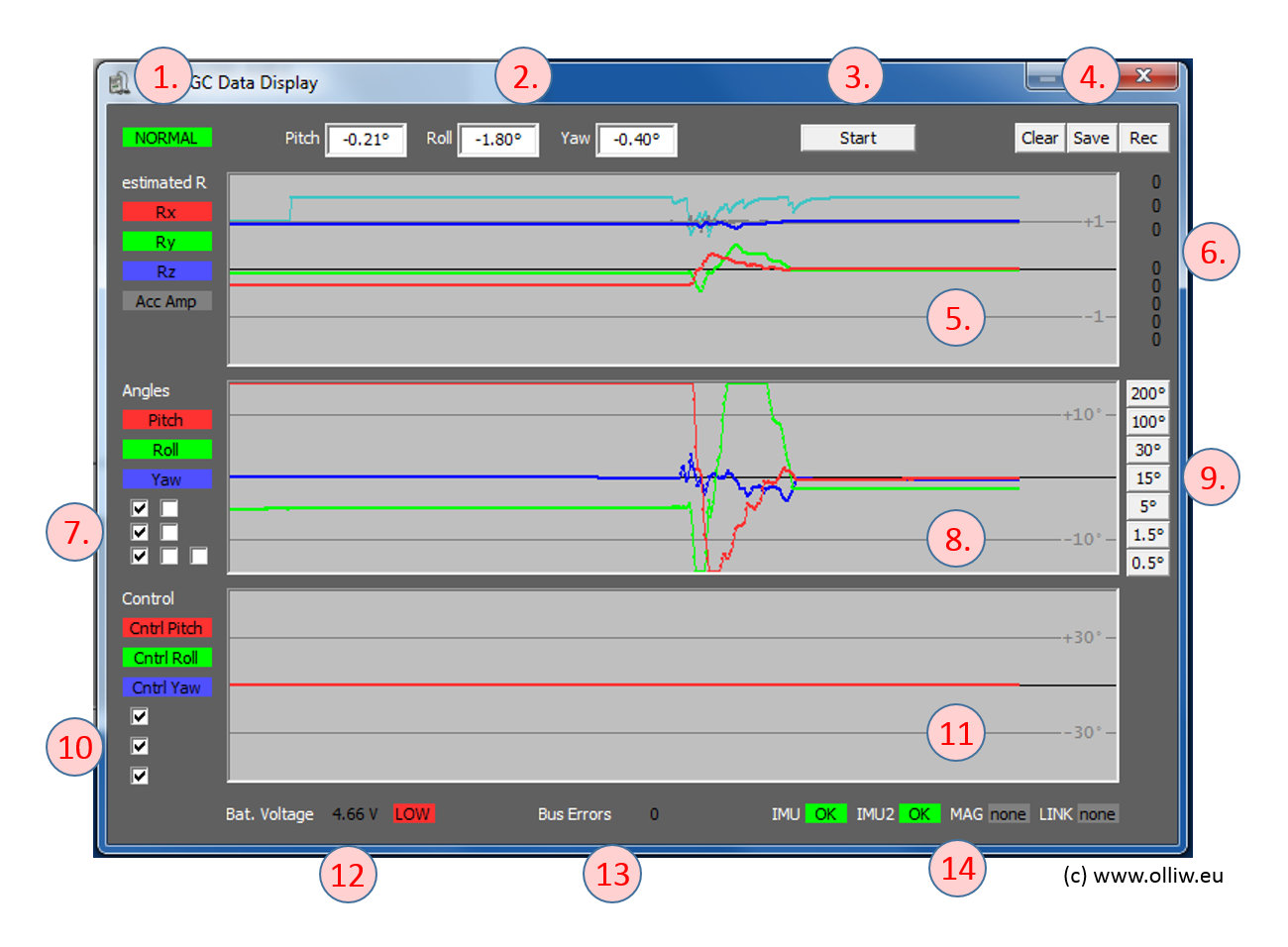
Task: Click the Start button
Action: (857, 138)
